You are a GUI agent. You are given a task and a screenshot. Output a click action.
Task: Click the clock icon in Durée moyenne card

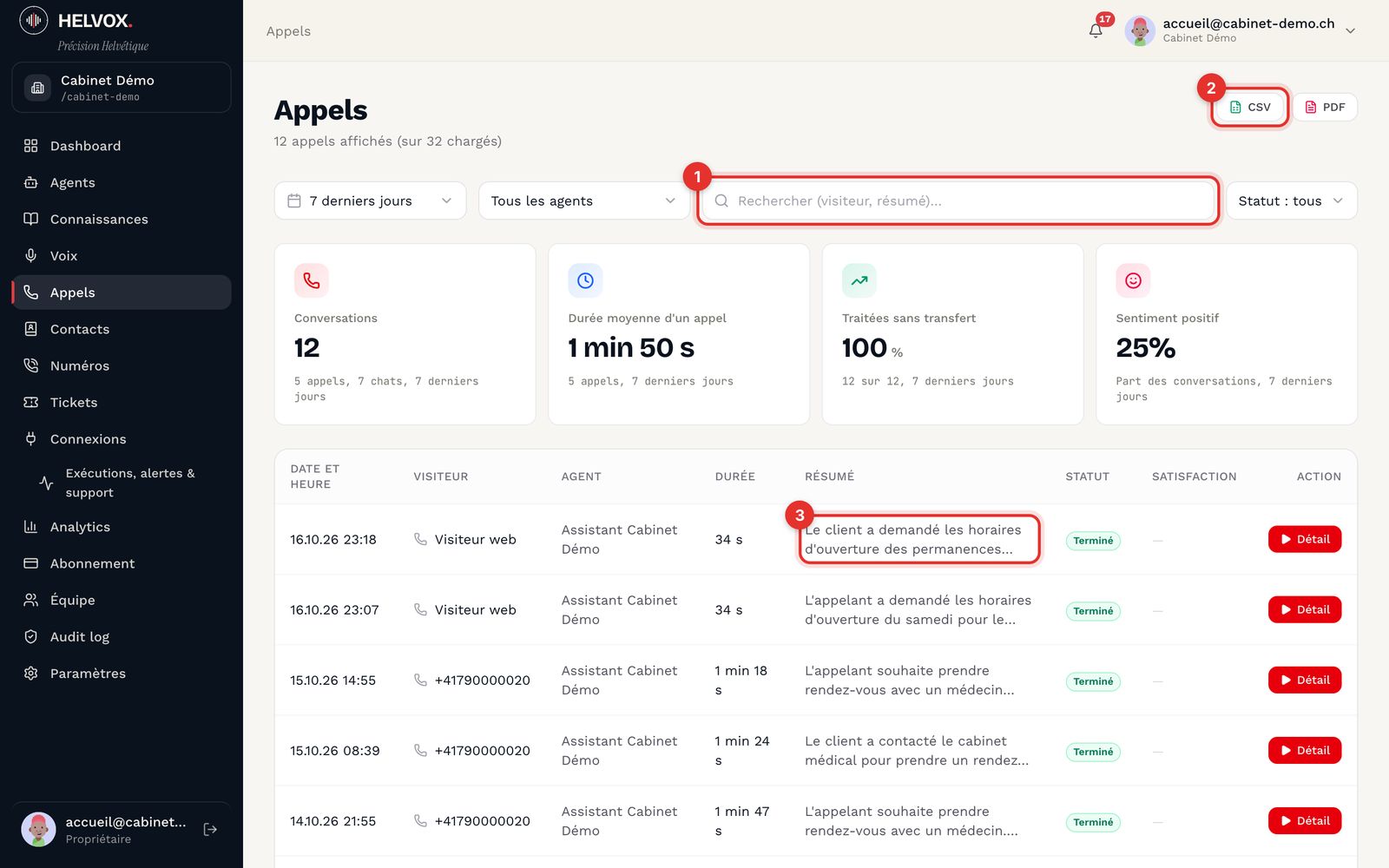click(585, 280)
